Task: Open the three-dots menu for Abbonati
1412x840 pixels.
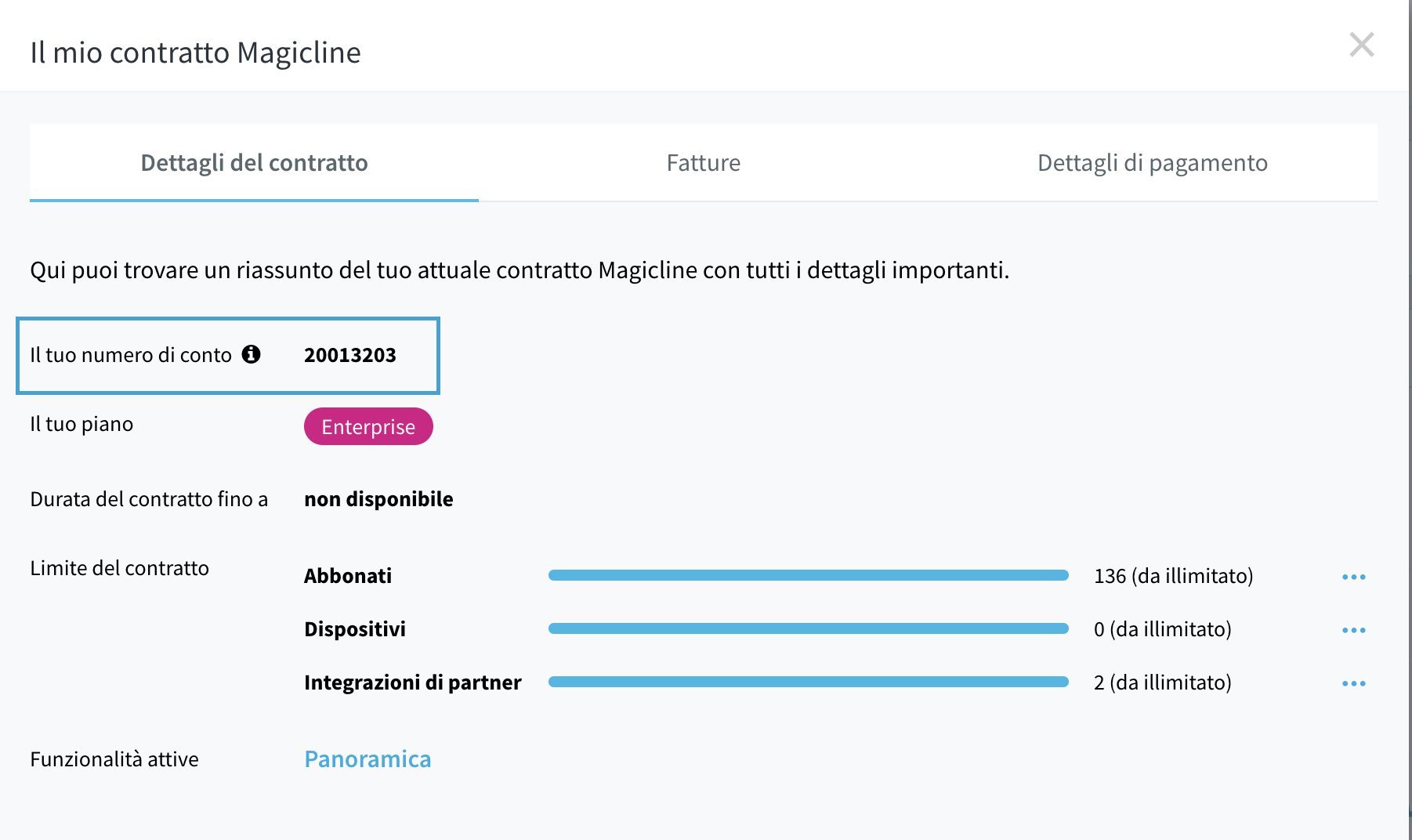Action: click(1353, 577)
